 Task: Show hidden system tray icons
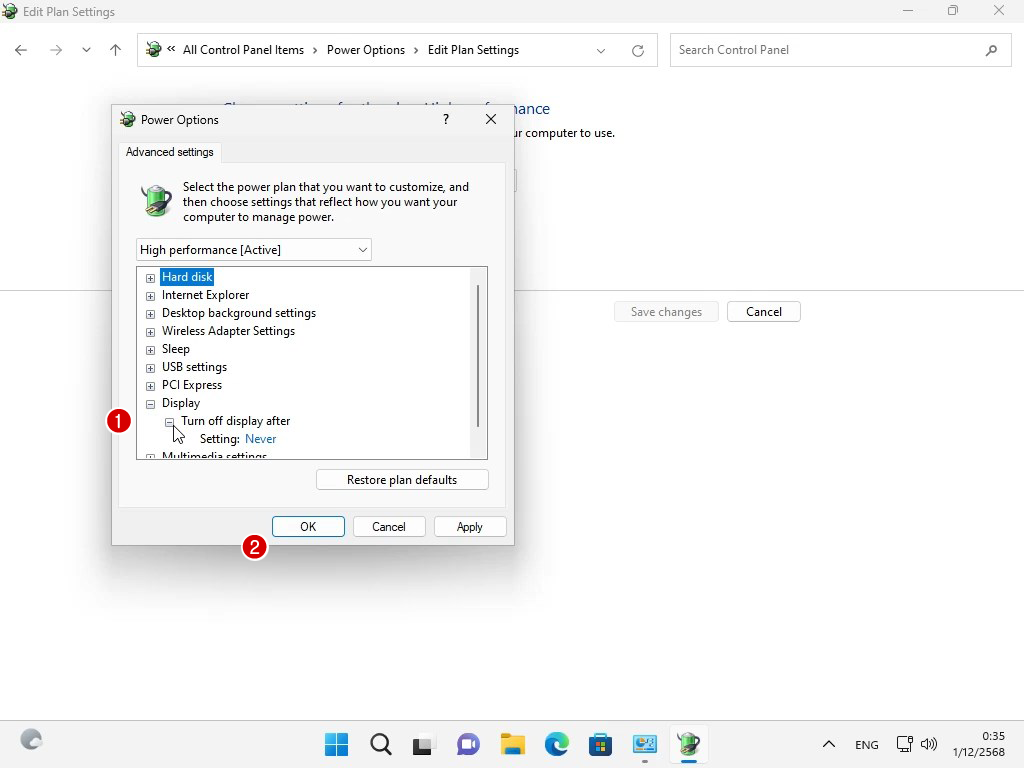pyautogui.click(x=828, y=744)
